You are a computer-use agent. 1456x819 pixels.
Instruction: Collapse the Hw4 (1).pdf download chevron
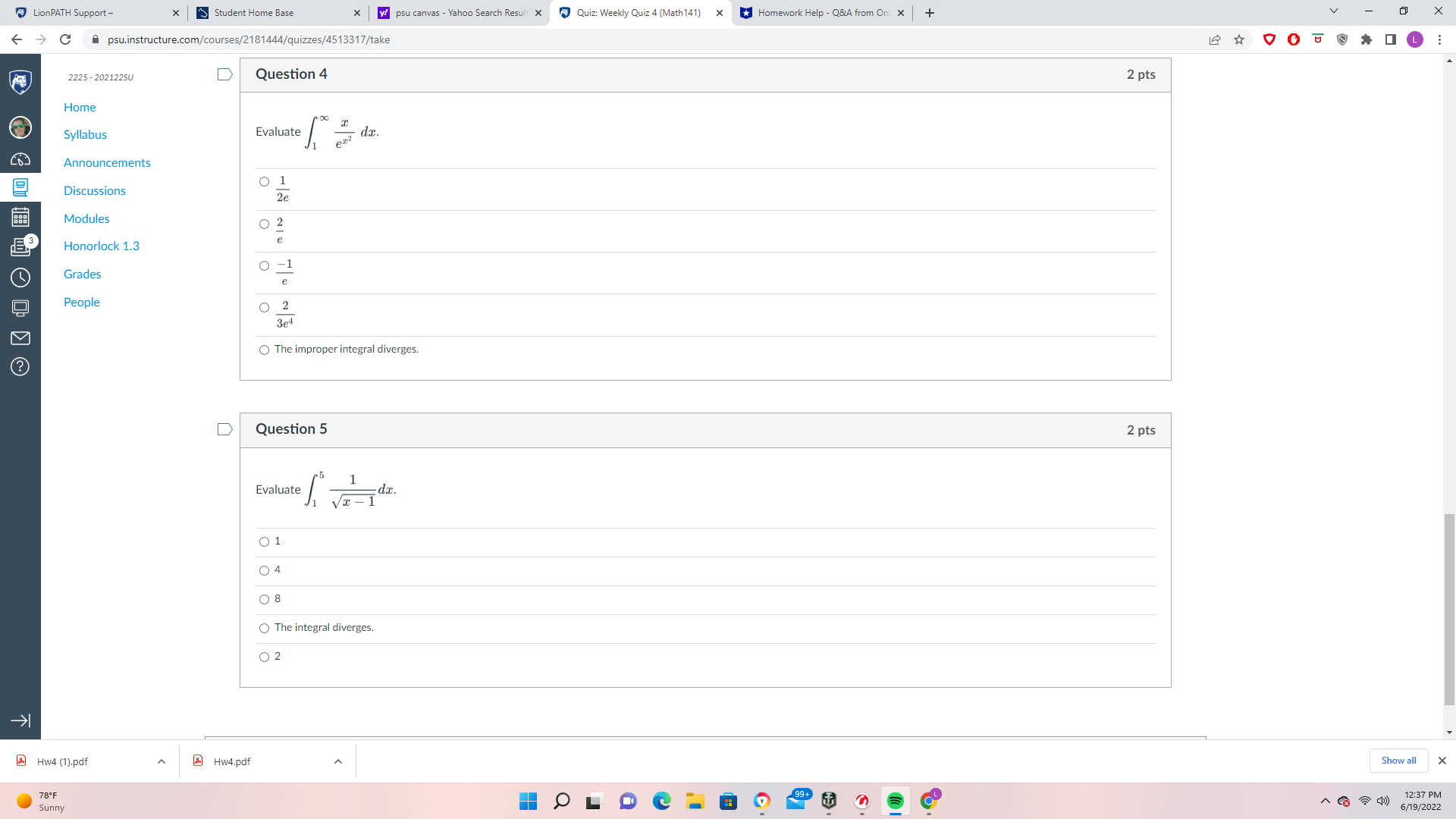click(x=161, y=761)
